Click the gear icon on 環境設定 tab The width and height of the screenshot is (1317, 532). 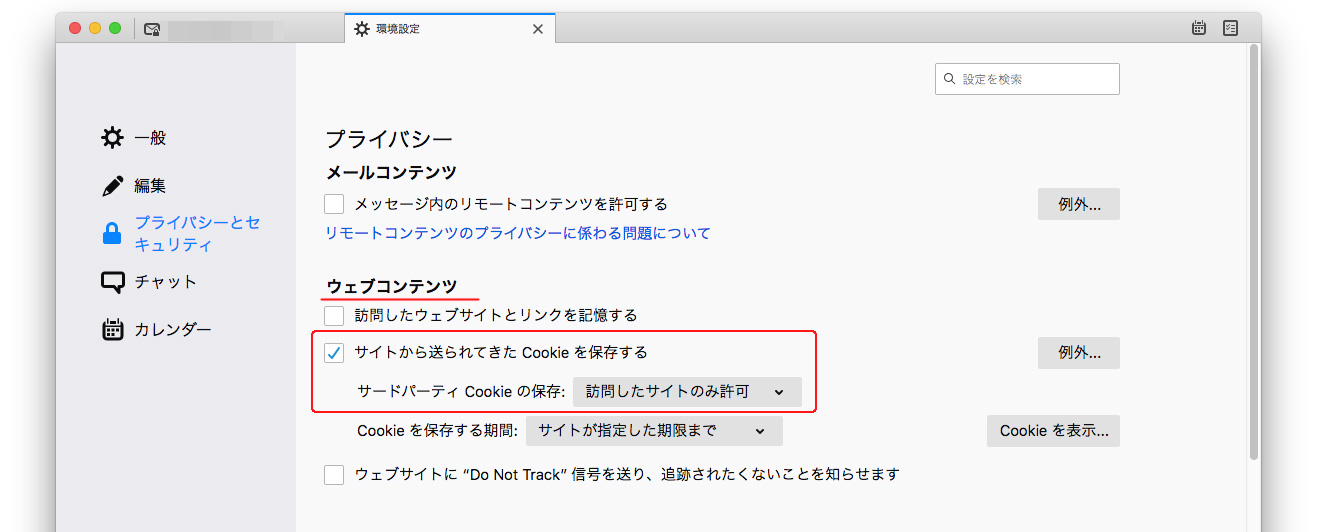coord(361,29)
